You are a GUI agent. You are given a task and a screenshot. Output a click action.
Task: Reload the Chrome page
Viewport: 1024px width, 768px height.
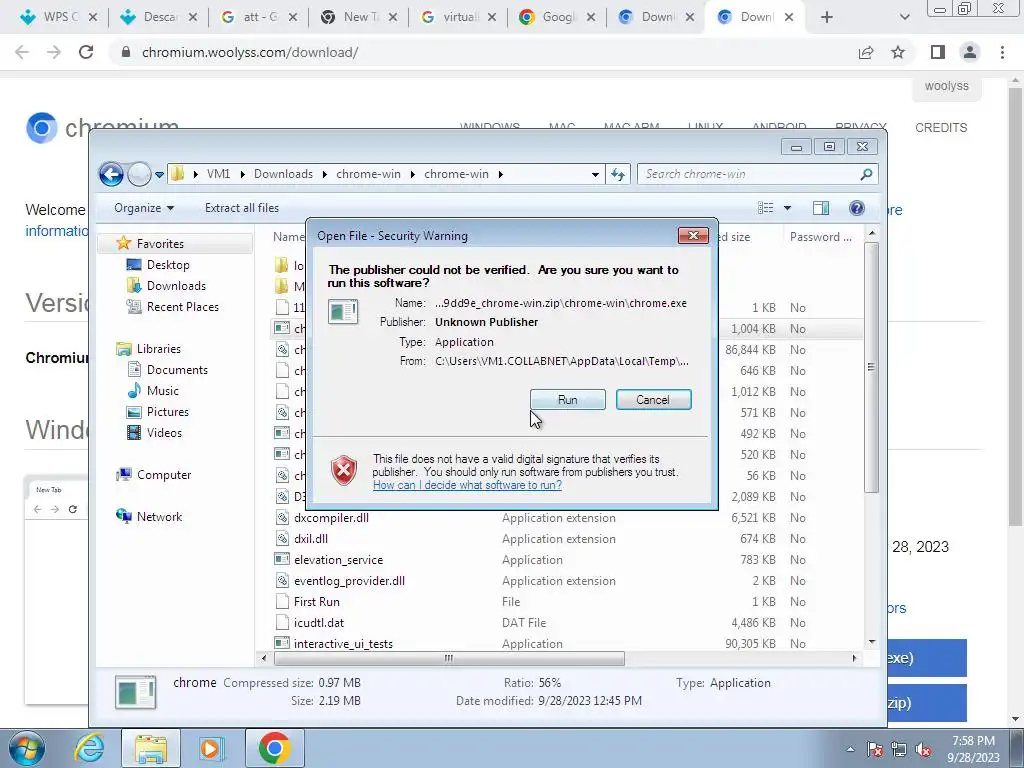[x=86, y=52]
